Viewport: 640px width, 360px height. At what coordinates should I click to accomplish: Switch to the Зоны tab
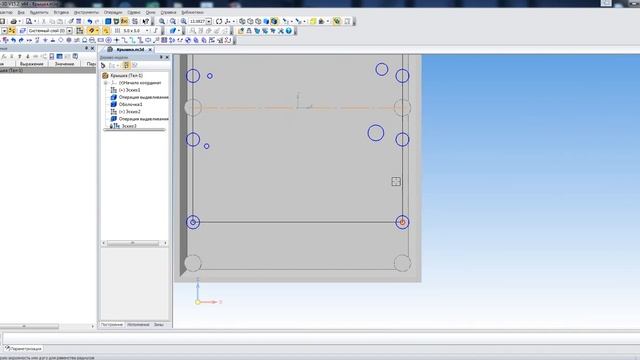159,324
